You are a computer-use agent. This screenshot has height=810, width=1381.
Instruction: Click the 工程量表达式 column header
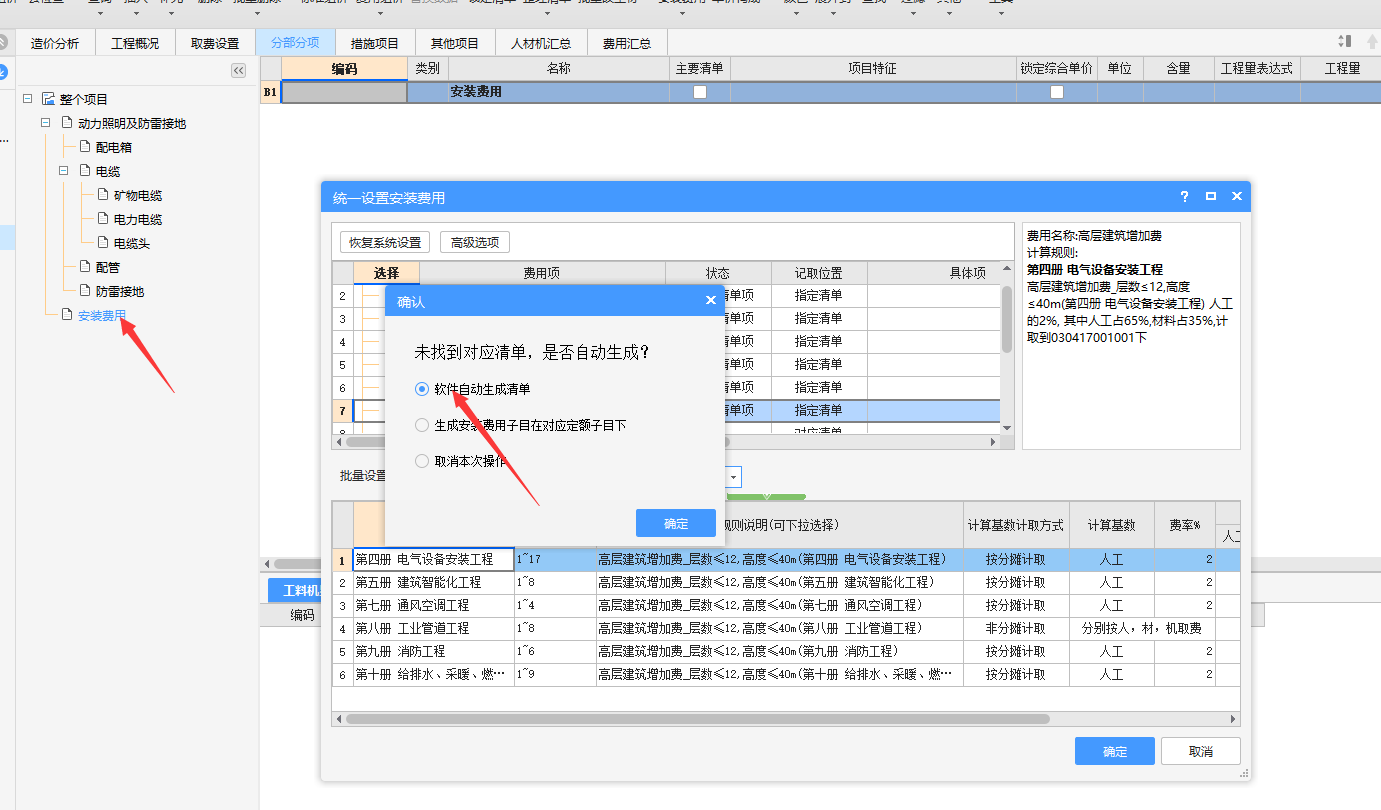pos(1257,68)
